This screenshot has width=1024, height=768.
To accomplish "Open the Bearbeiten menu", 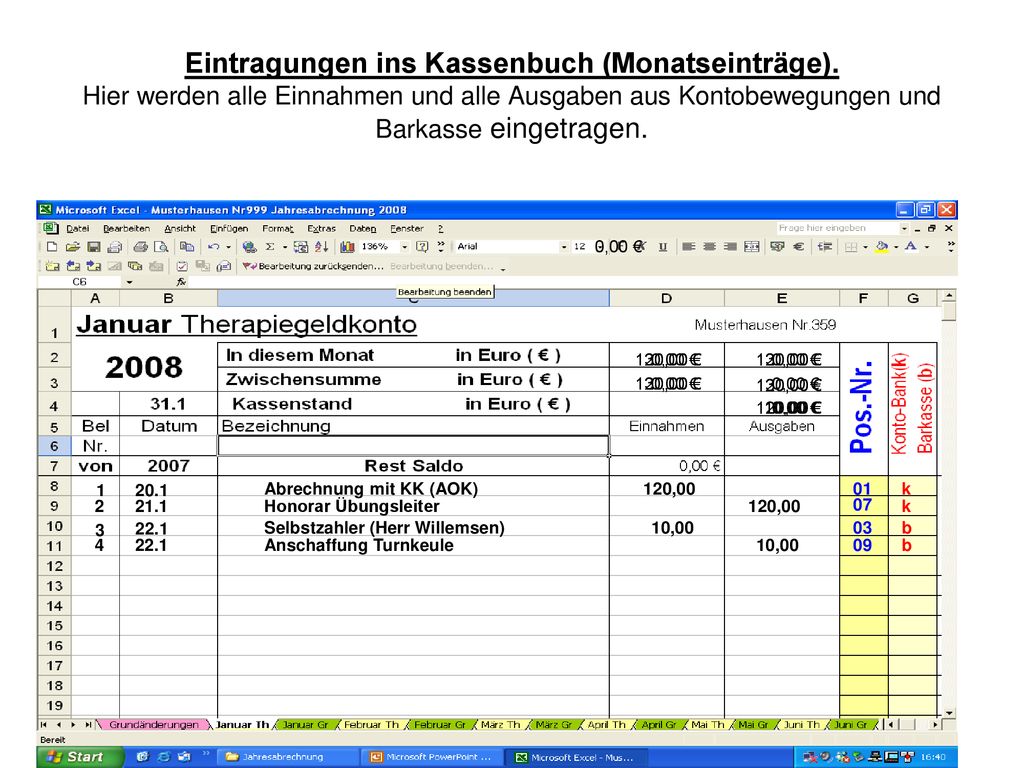I will (126, 229).
